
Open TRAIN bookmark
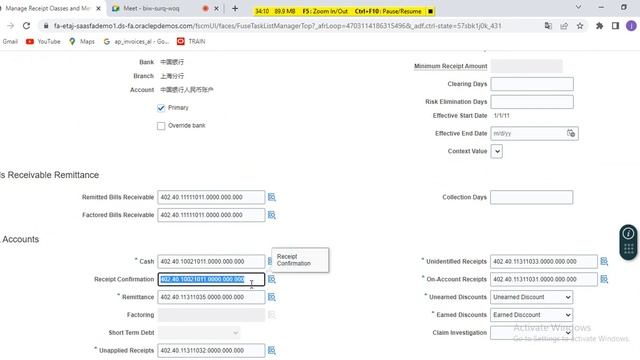coord(191,41)
